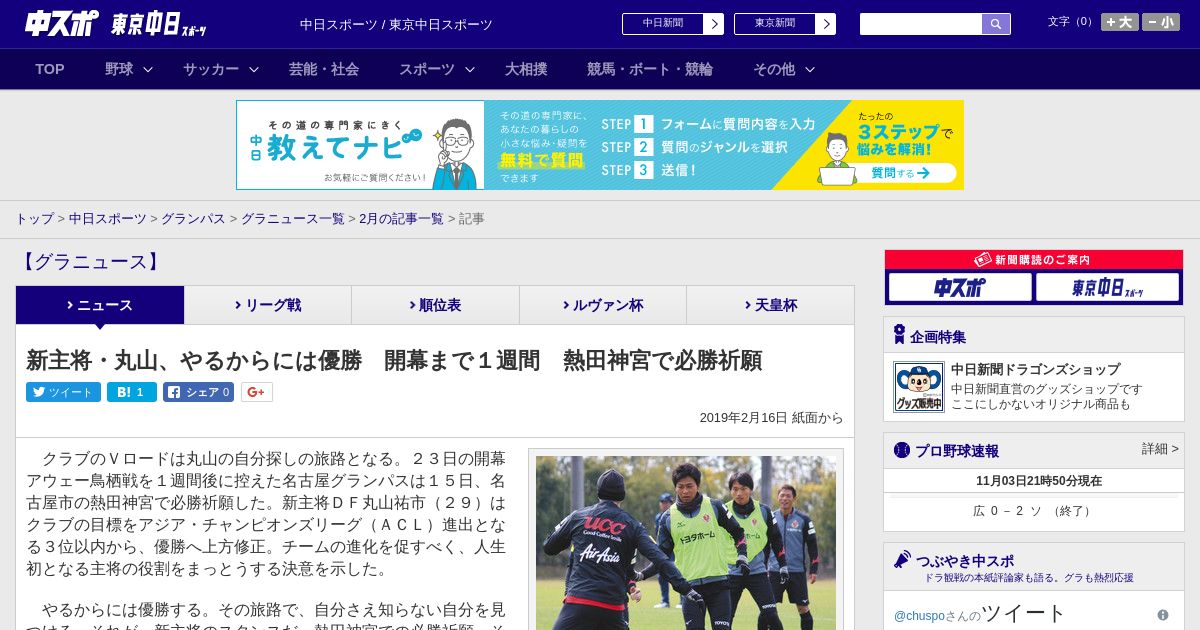Share article with Twitter ツイート button

click(x=63, y=392)
